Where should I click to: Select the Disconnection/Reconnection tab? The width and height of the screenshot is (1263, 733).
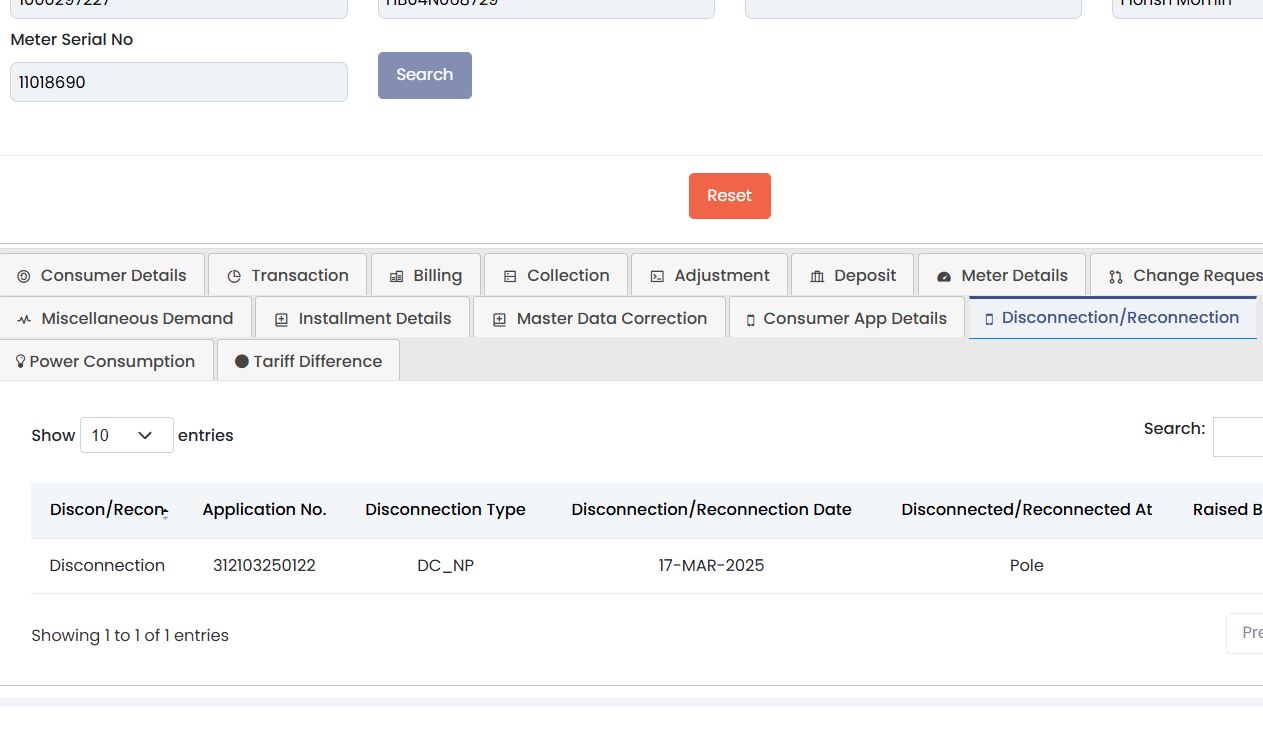[1113, 317]
